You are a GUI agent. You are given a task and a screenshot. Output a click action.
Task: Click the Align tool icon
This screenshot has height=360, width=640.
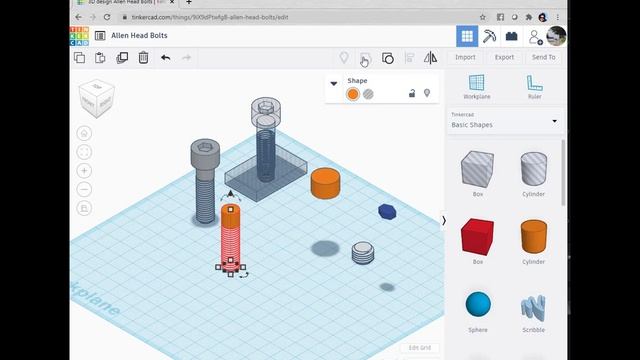click(409, 58)
